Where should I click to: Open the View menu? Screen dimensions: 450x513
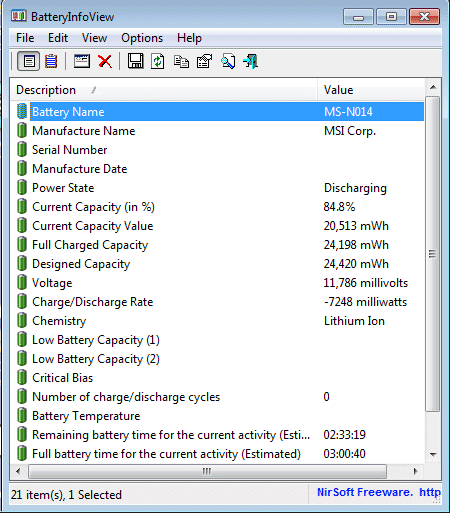[x=94, y=38]
